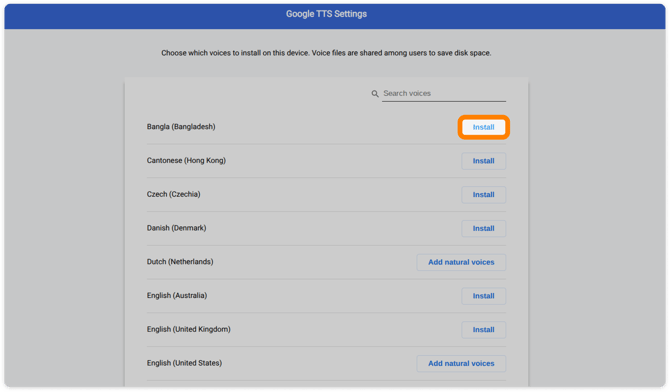
Task: Install the Czech (Czechia) voice
Action: [483, 195]
